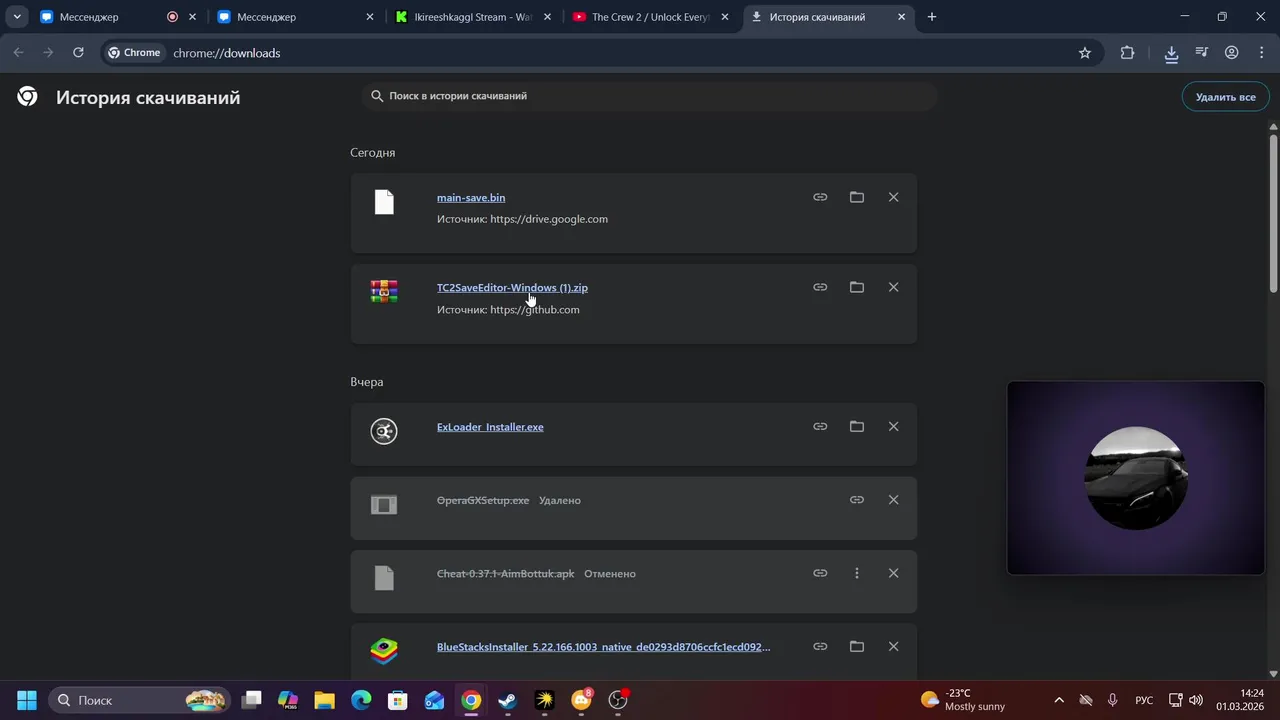Open ExLoader_Installer.exe file link

tap(490, 427)
